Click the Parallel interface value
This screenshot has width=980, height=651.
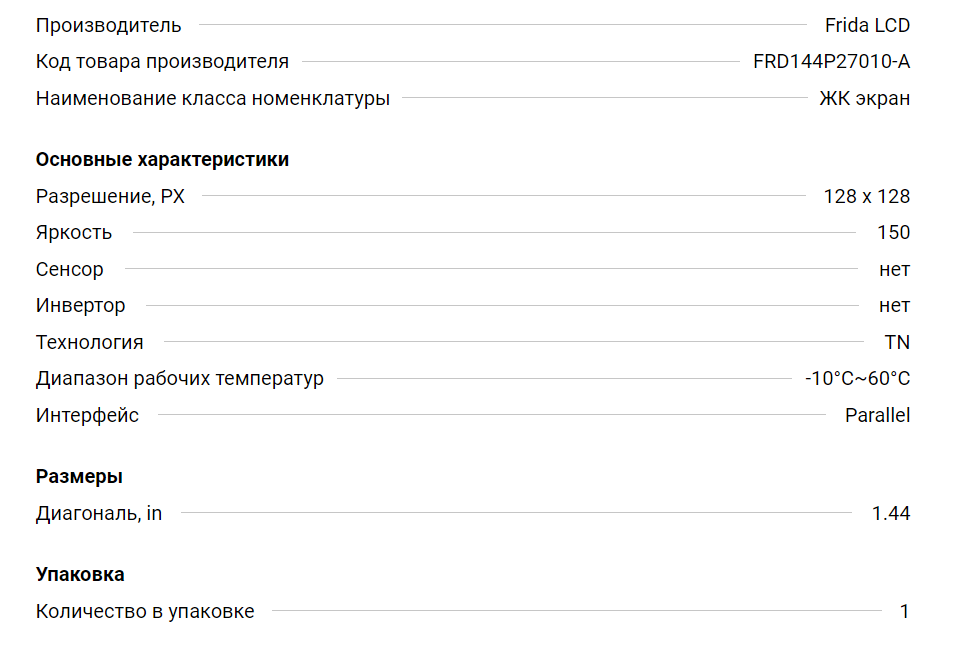click(x=877, y=415)
